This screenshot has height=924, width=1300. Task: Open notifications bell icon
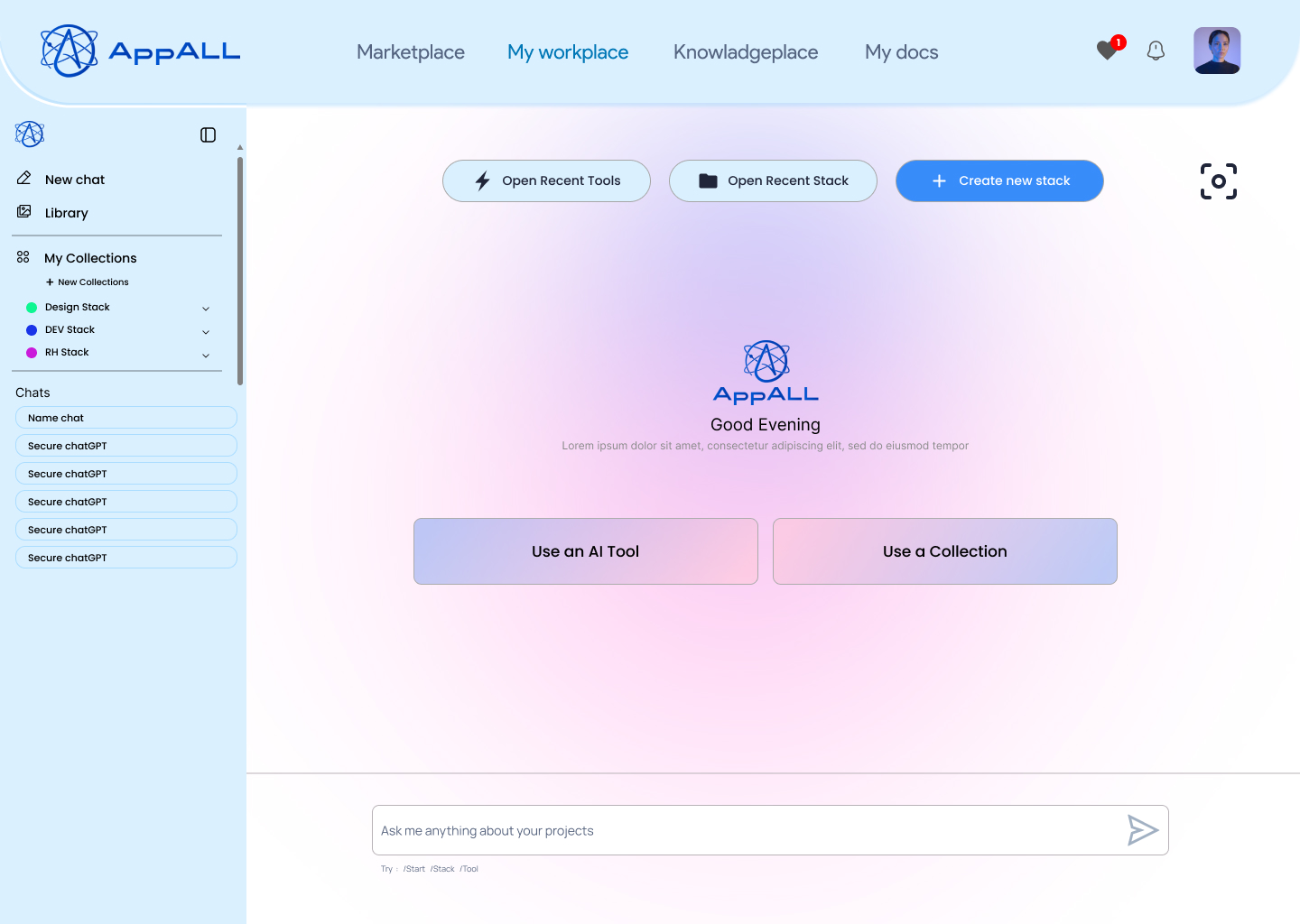point(1156,51)
